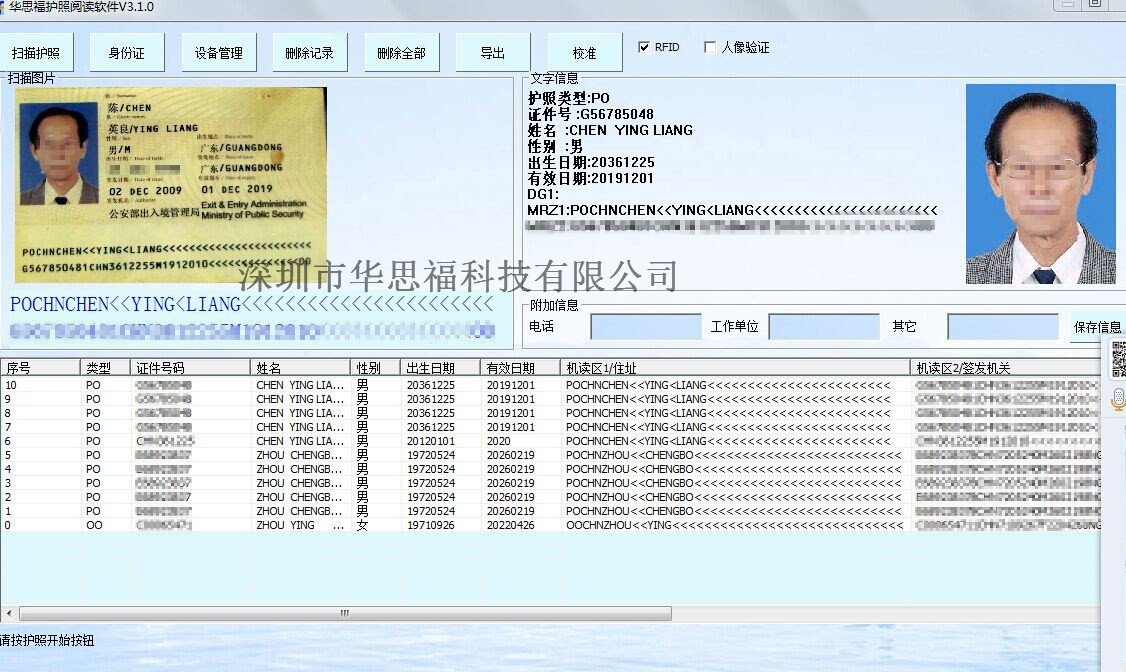Screen dimensions: 1126x672
Task: Click the 保存信息 save info button
Action: tap(1097, 327)
